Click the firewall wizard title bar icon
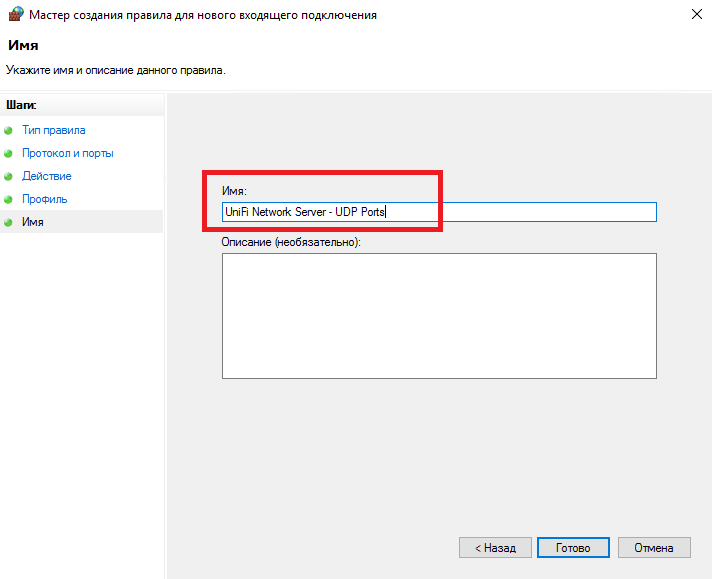Viewport: 712px width, 579px height. coord(16,14)
